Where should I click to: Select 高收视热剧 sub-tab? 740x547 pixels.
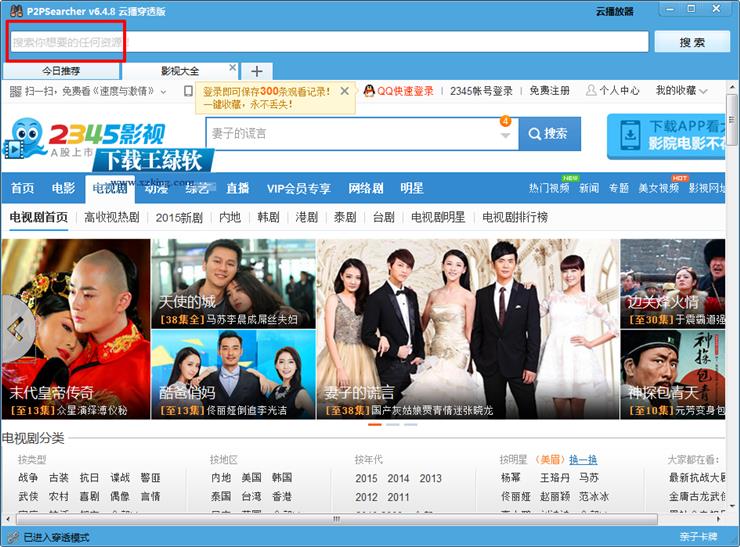coord(112,218)
